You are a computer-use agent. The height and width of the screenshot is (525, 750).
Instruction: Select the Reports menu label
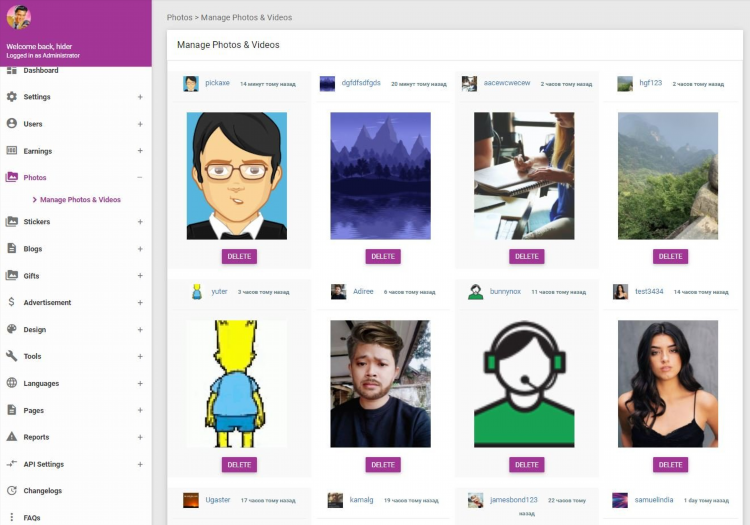(36, 437)
